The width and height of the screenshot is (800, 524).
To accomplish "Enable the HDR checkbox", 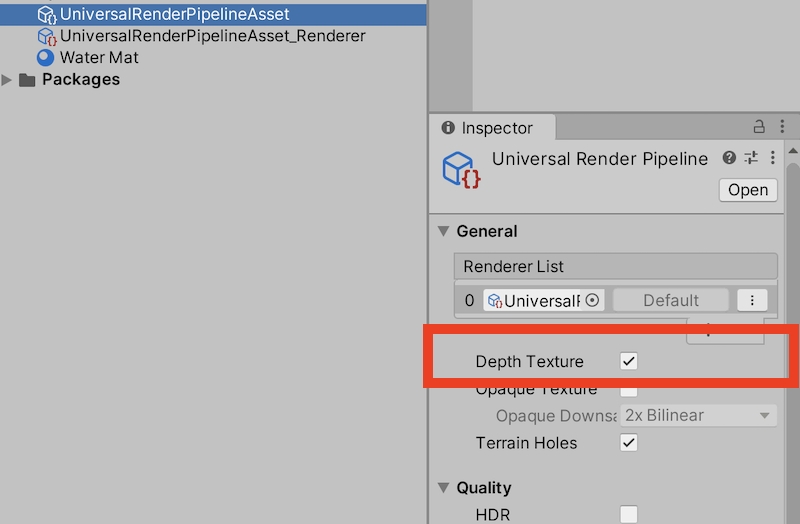I will point(629,514).
